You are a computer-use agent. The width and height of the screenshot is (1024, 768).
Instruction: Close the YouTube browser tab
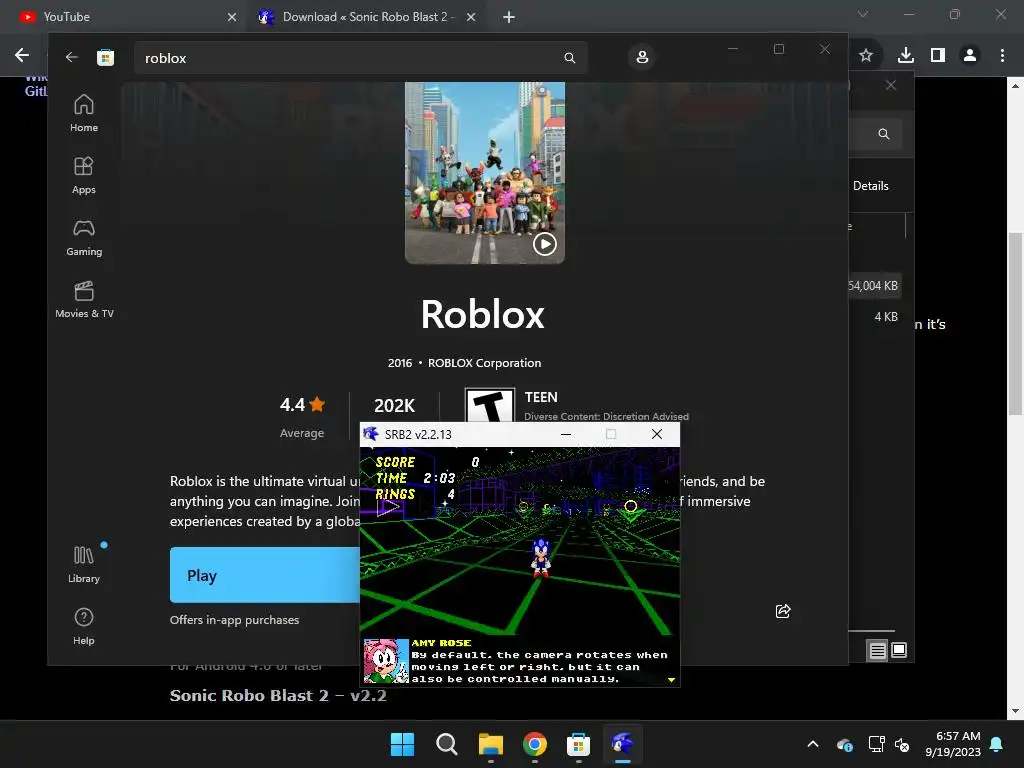pyautogui.click(x=232, y=17)
